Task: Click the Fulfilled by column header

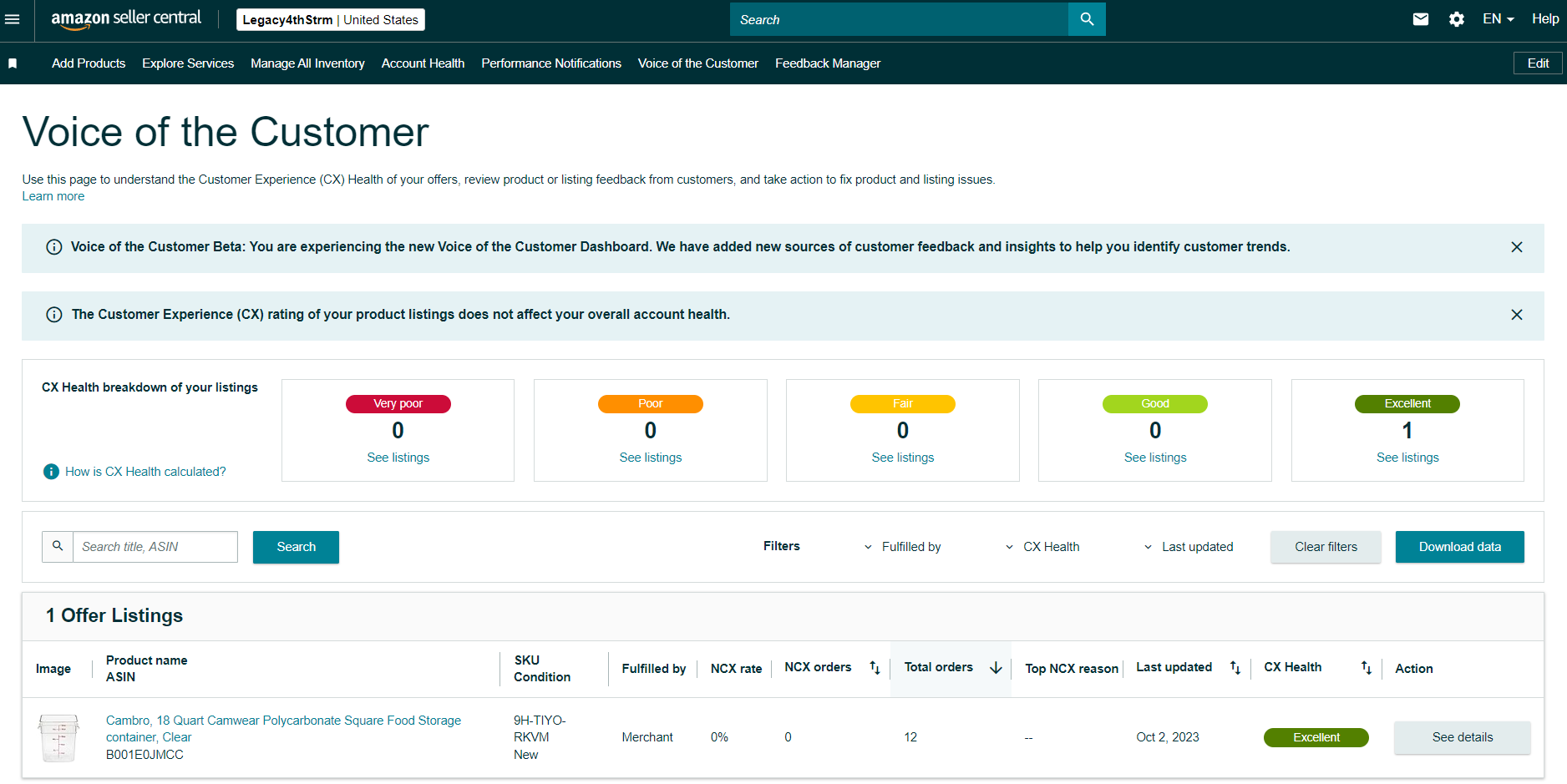Action: (654, 669)
